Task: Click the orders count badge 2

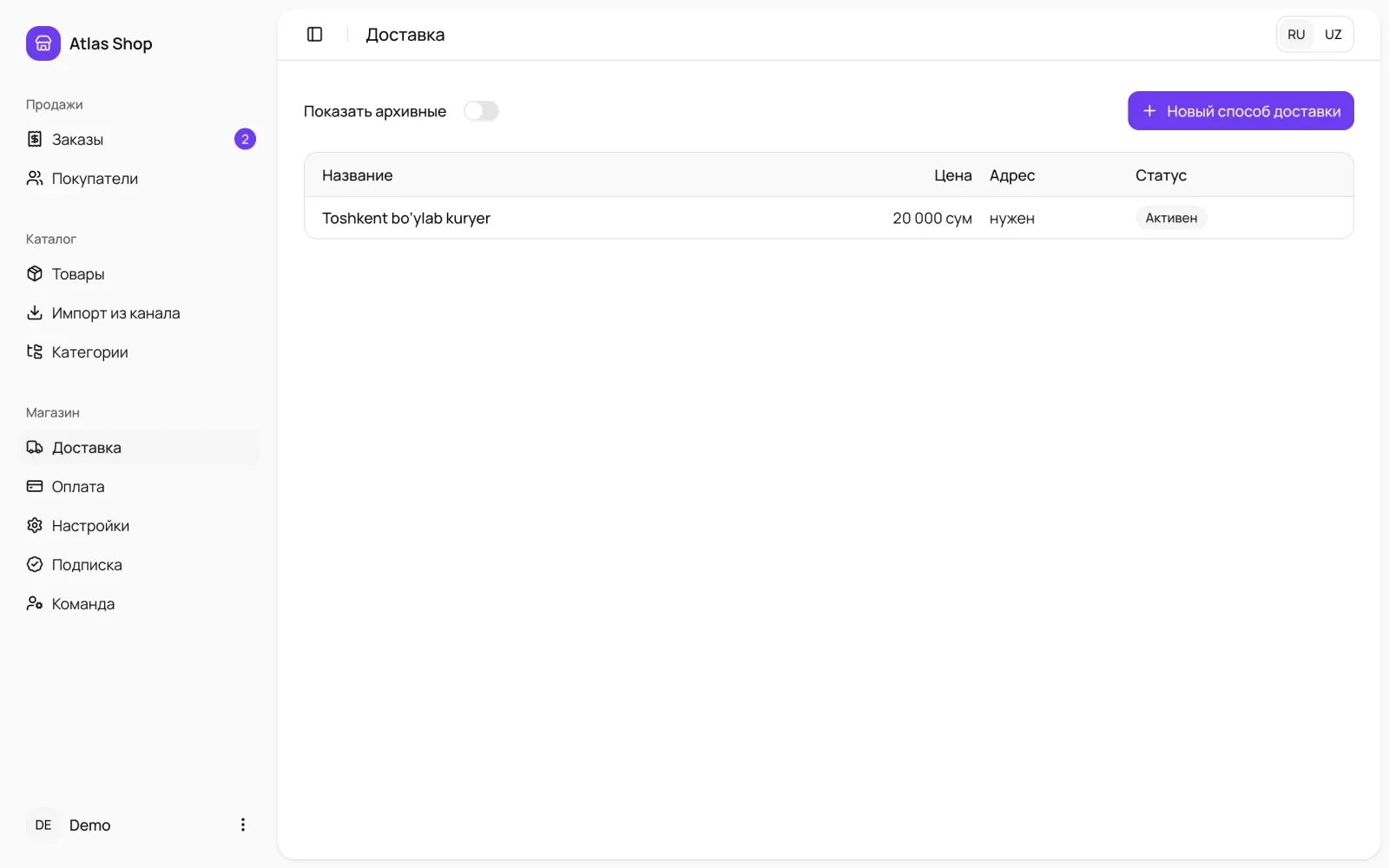Action: 245,139
